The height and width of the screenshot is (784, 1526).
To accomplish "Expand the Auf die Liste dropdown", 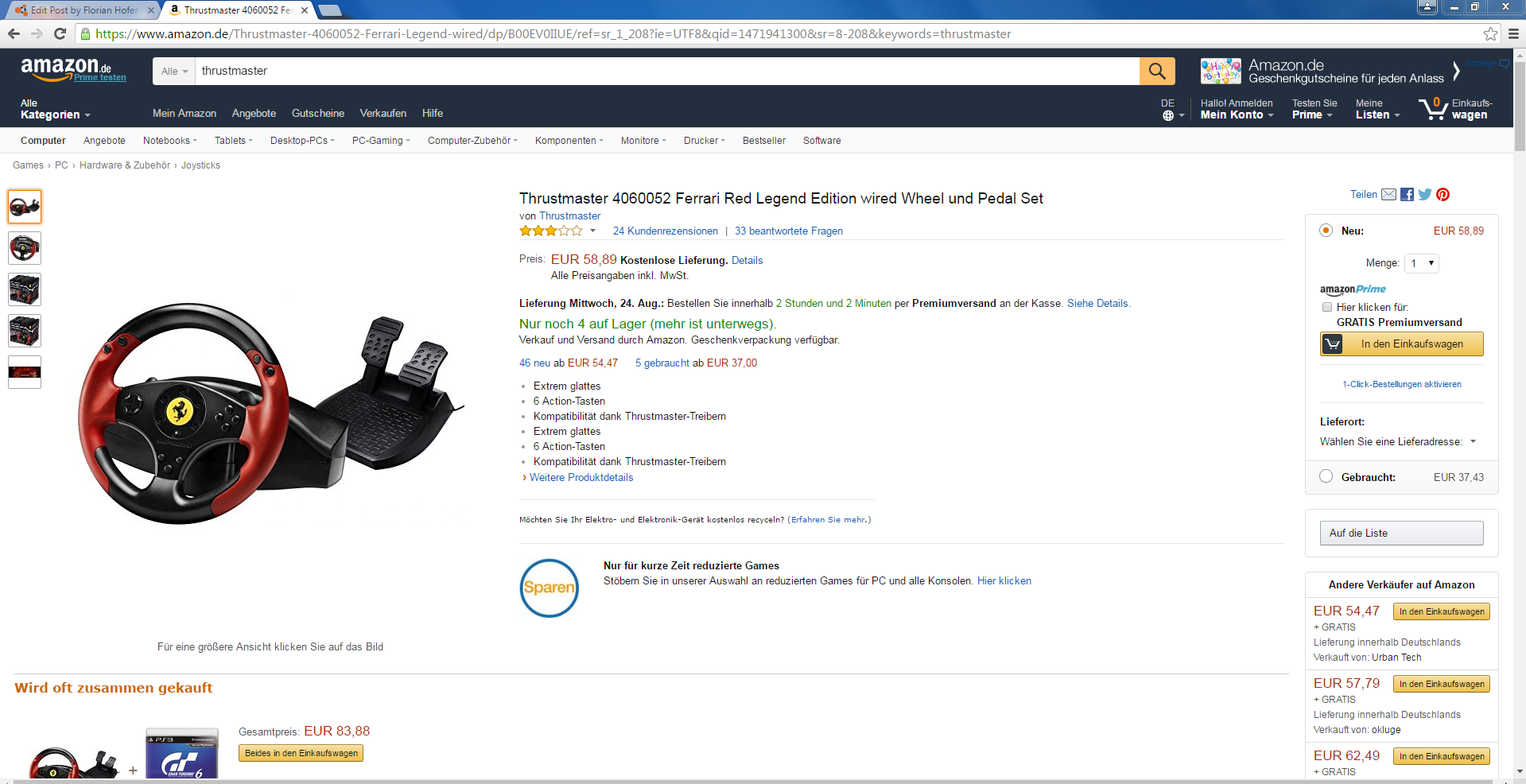I will 1401,533.
